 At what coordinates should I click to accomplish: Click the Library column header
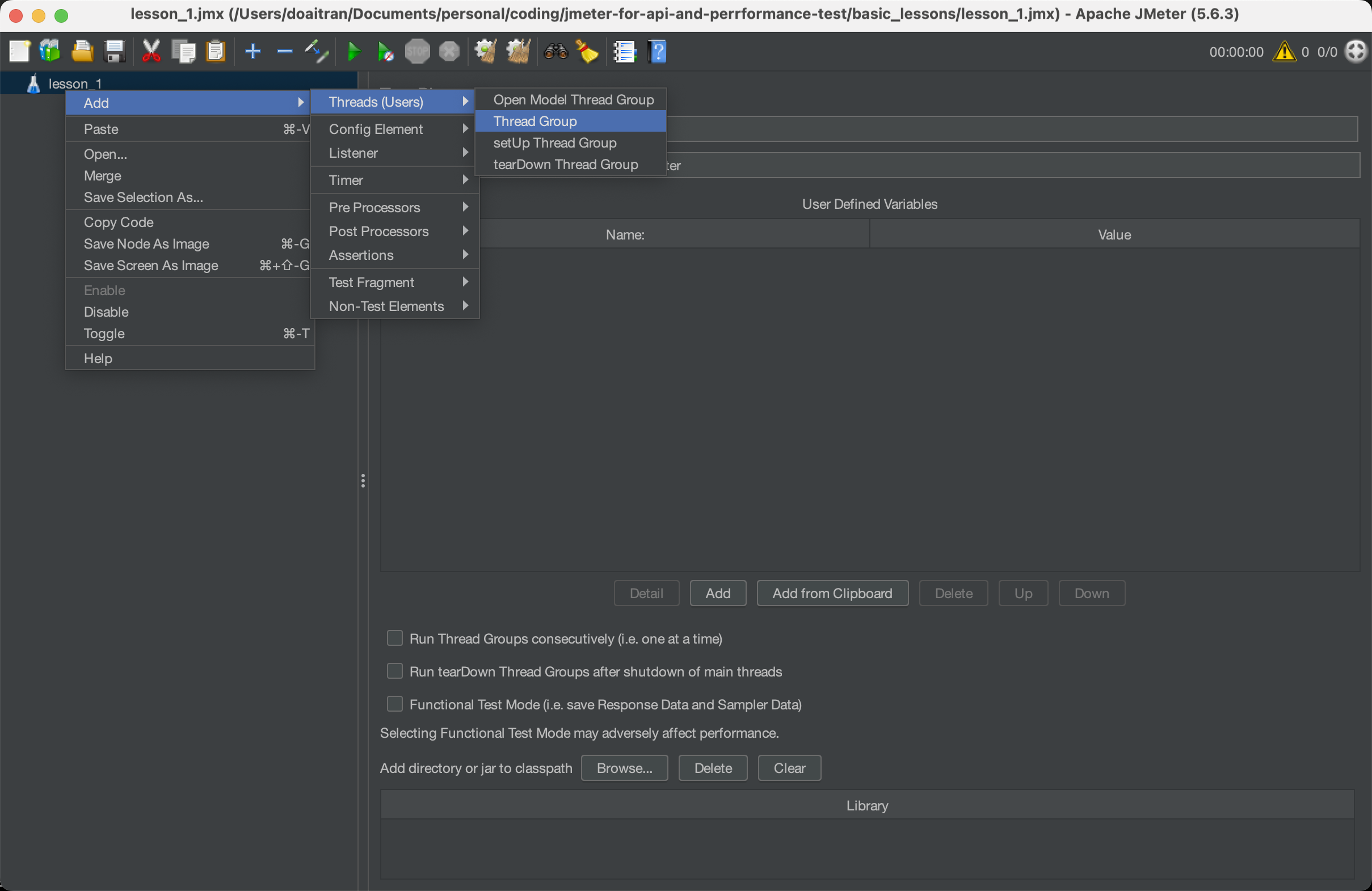pyautogui.click(x=867, y=805)
